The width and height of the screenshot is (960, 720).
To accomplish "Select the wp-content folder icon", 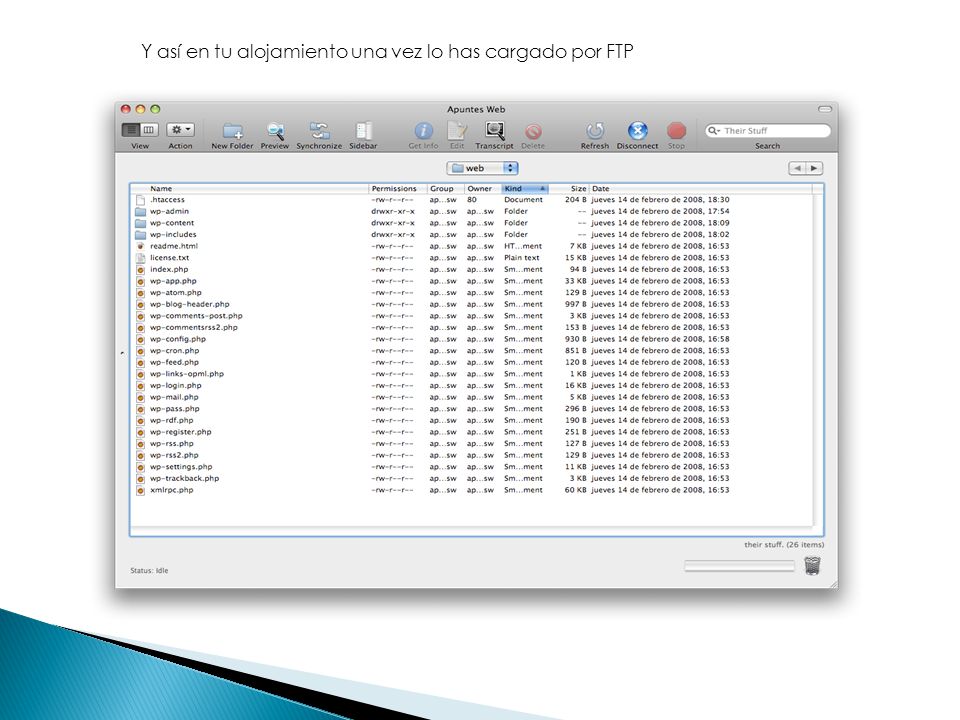I will [140, 223].
